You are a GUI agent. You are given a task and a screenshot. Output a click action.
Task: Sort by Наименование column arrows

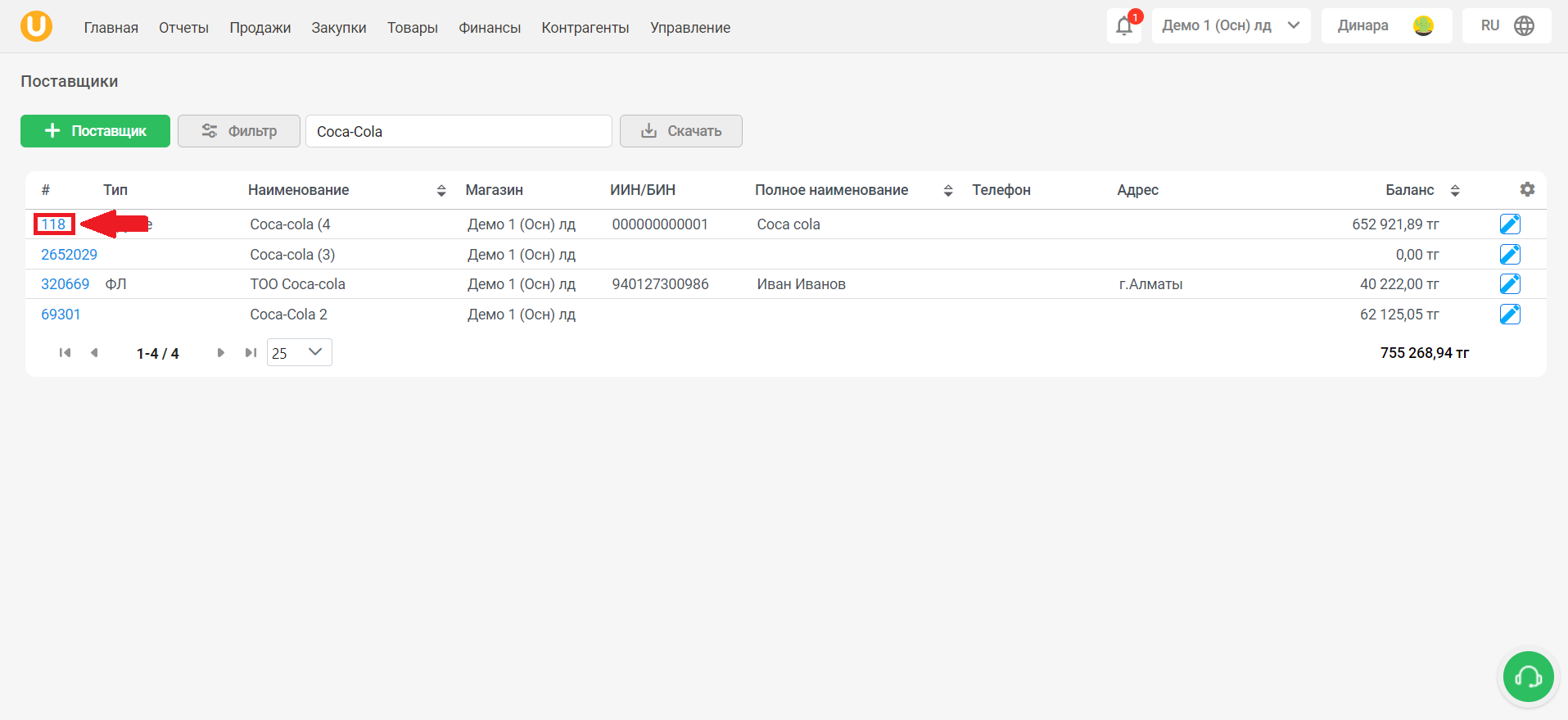[441, 191]
